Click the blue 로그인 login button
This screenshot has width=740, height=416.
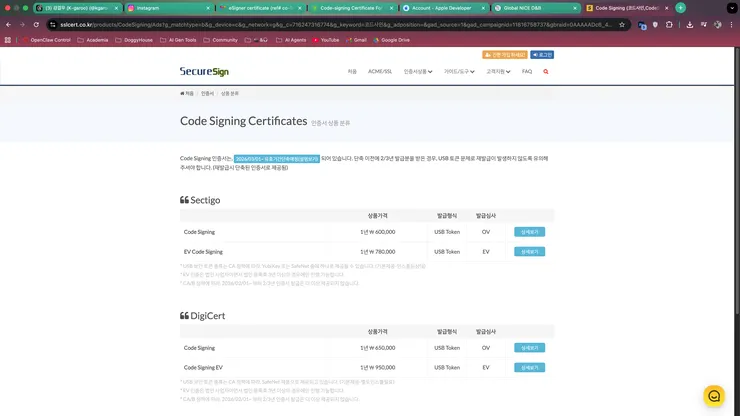point(542,55)
